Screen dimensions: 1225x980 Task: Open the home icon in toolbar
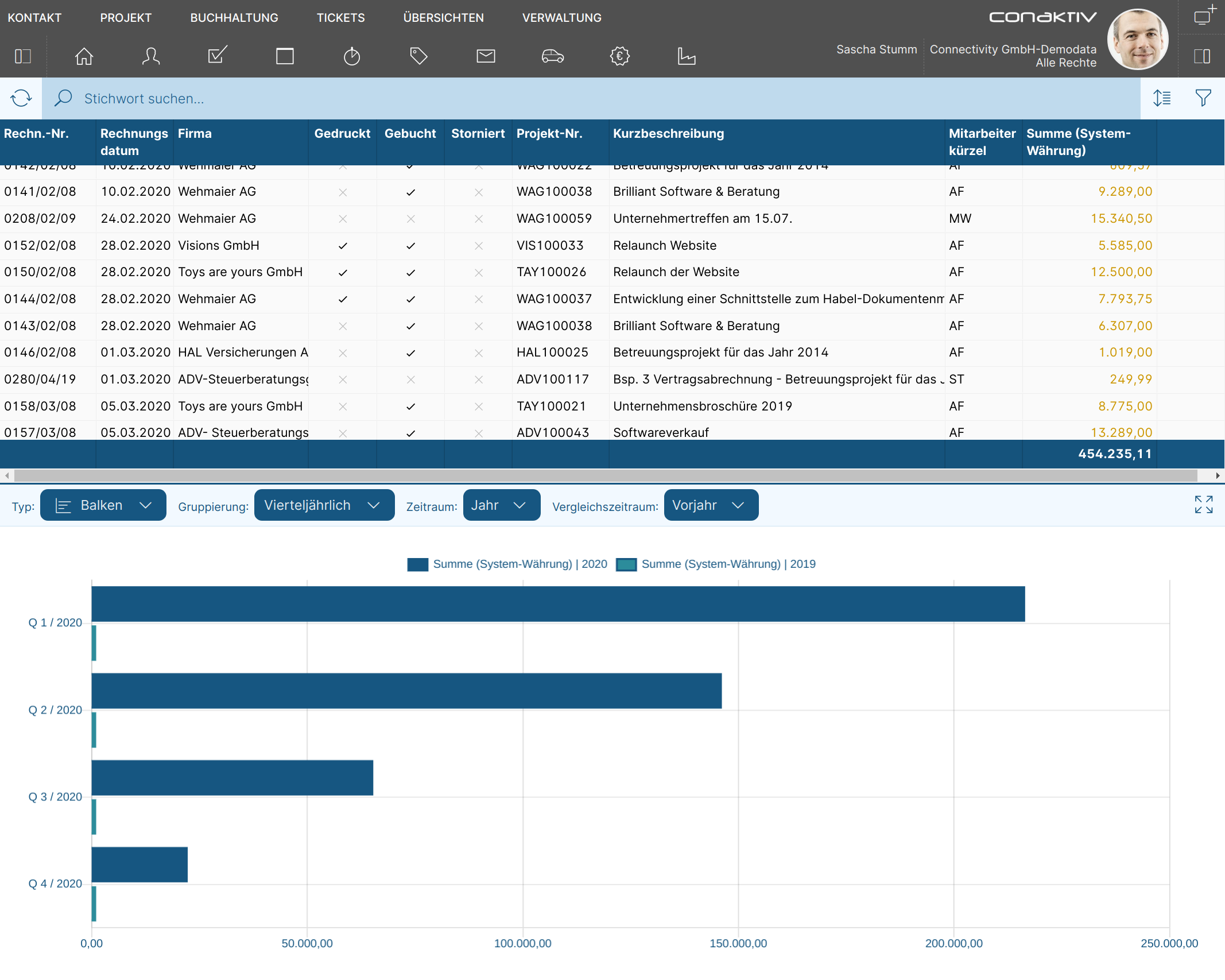(84, 56)
